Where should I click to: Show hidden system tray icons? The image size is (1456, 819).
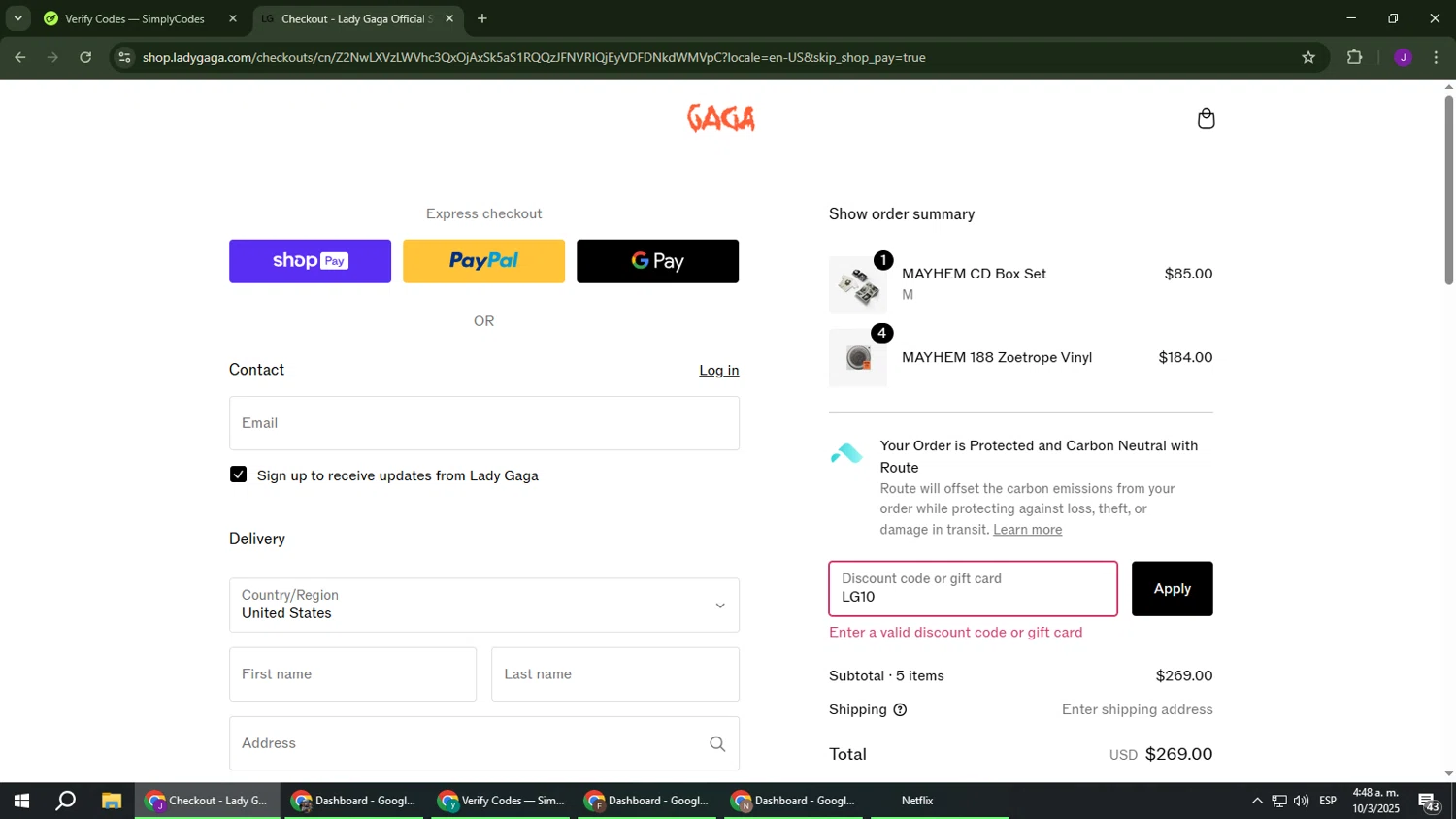click(1257, 801)
